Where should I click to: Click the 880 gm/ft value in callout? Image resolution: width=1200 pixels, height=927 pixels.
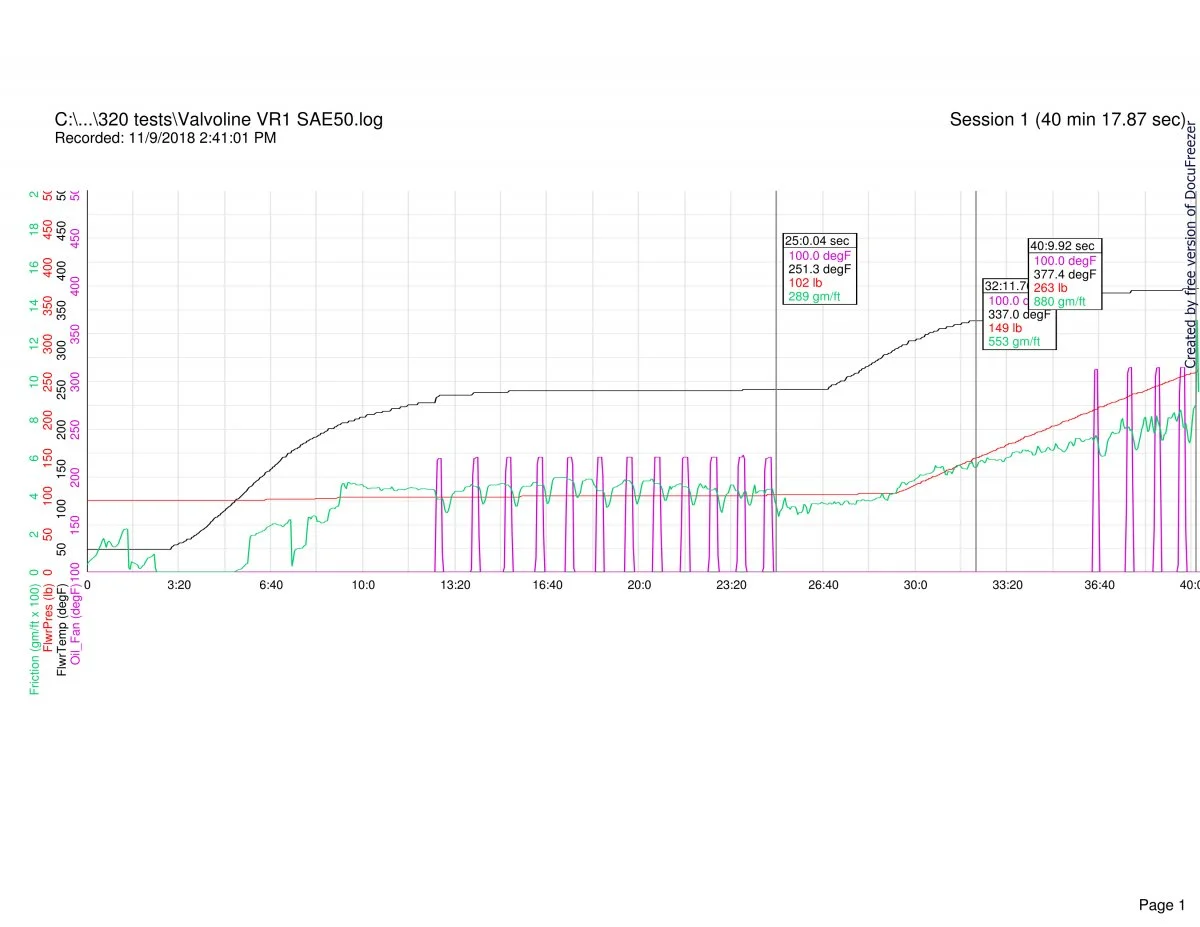click(1060, 301)
